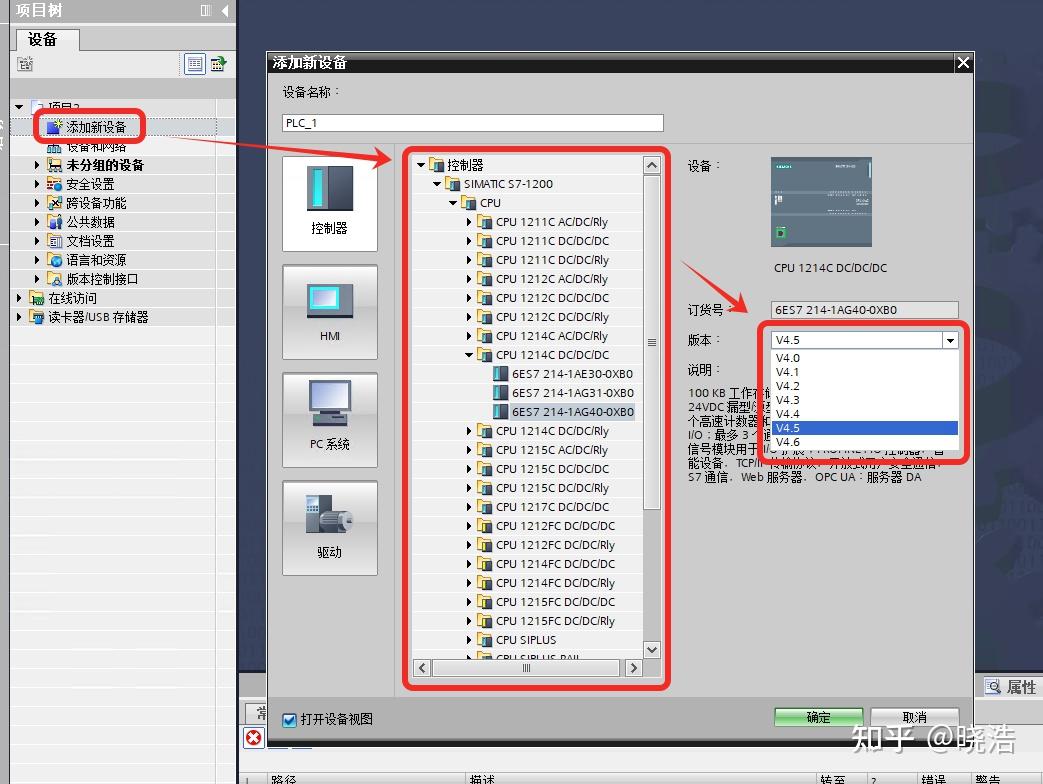Collapse the project tree panel arrow

click(225, 11)
